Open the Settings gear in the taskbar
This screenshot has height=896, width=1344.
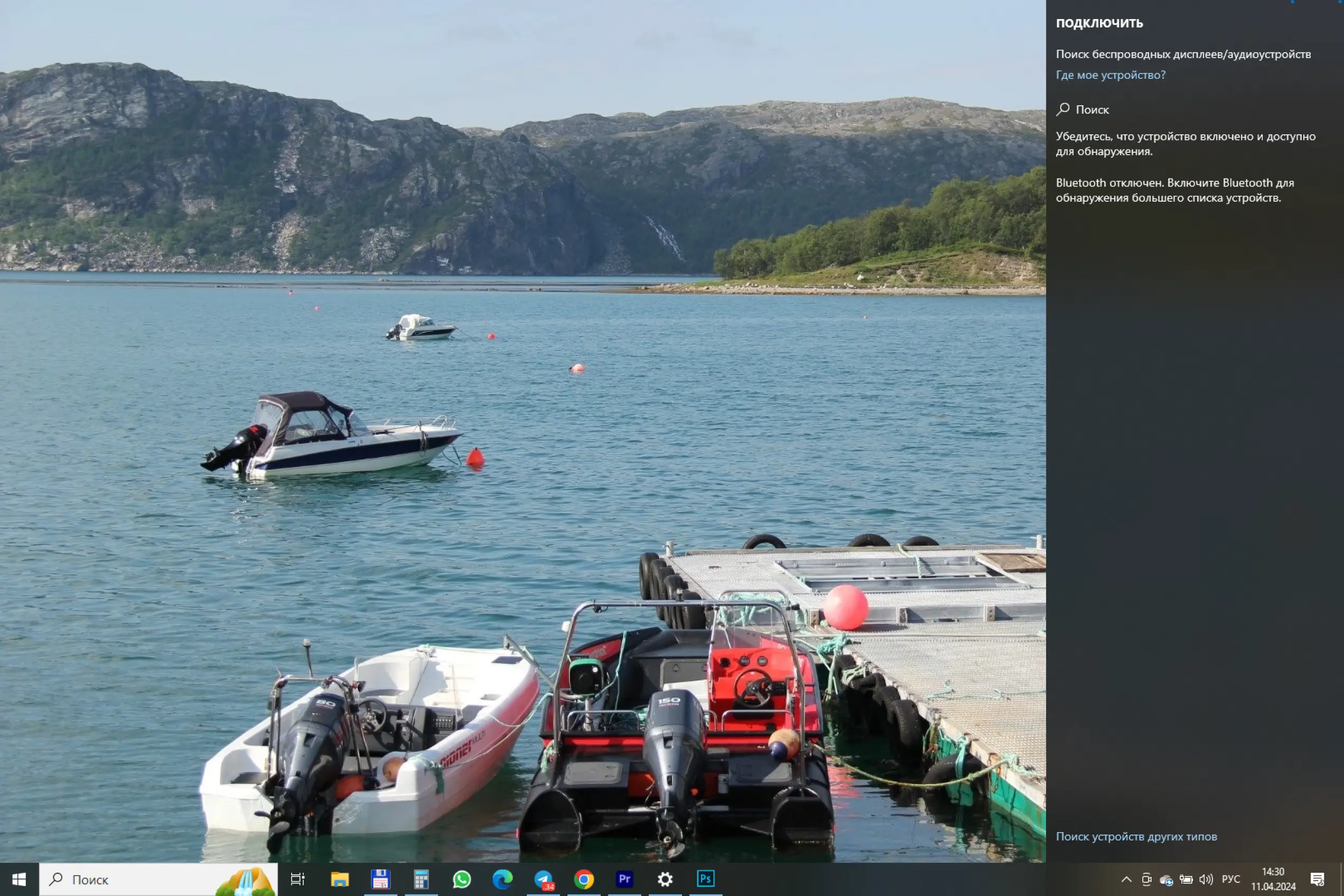coord(665,880)
